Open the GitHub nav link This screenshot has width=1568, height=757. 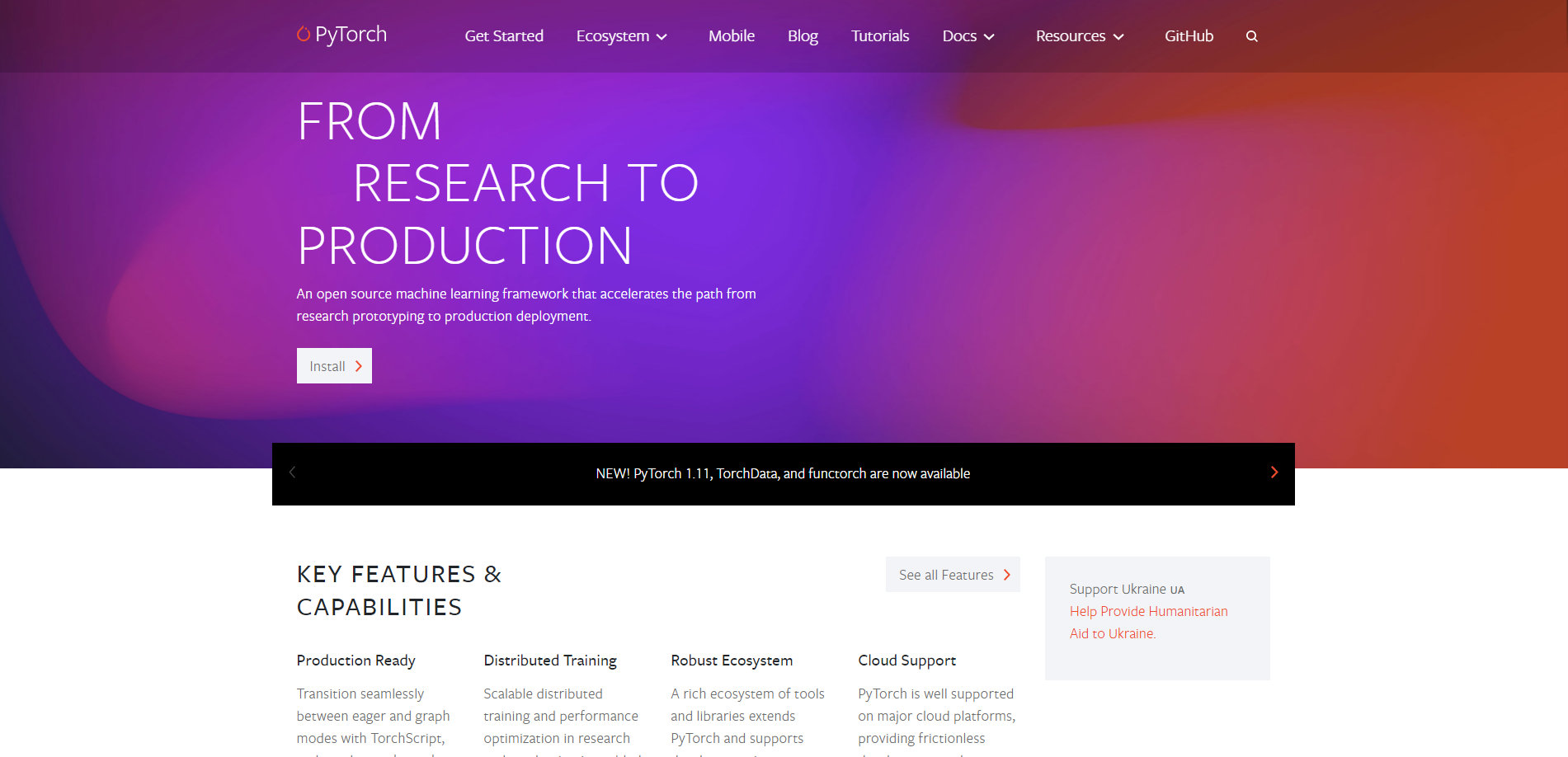coord(1189,36)
